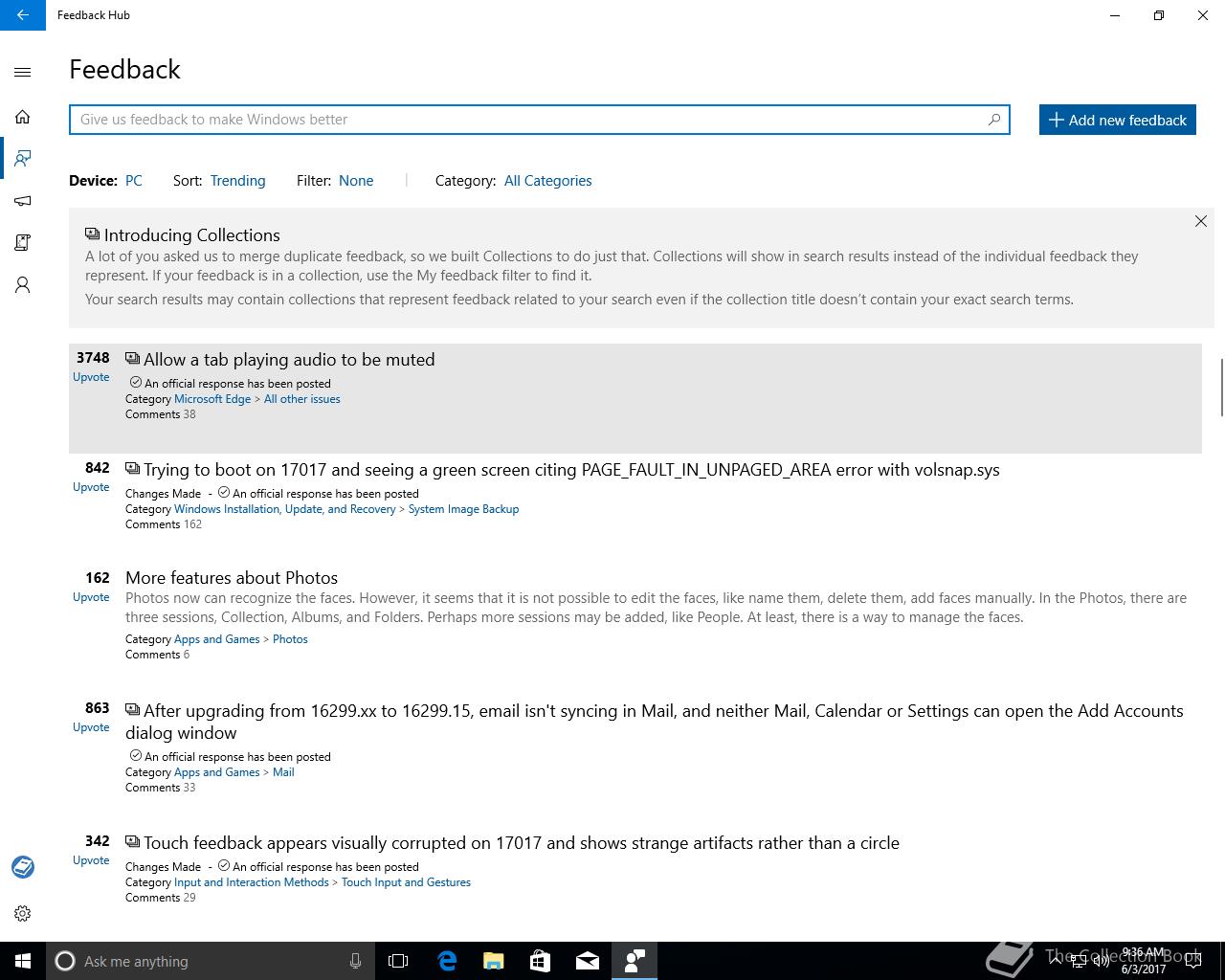
Task: Open the PAGE_FAULT_IN_UNPAGED_AREA feedback title
Action: 571,470
